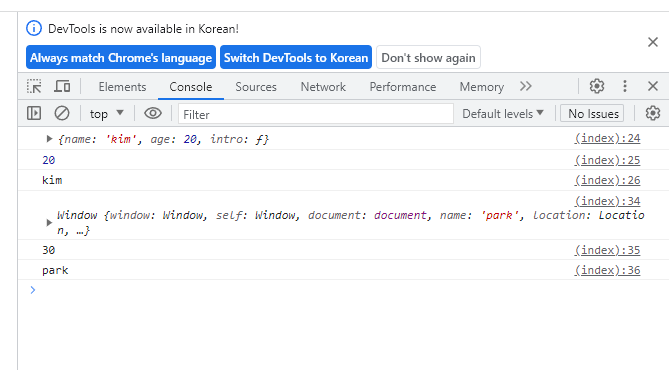Show the console sidebar
Screen dimensions: 669x370
(x=34, y=114)
